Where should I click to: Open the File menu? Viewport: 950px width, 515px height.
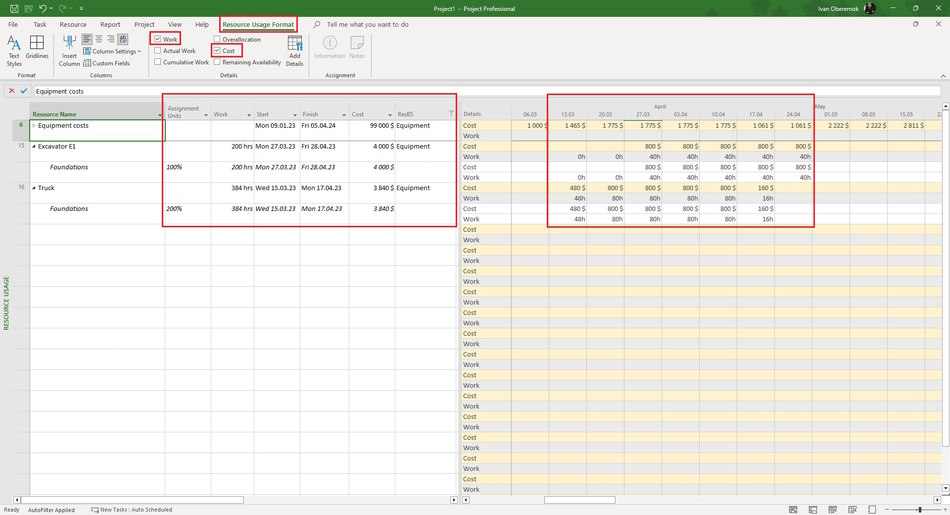coord(13,24)
